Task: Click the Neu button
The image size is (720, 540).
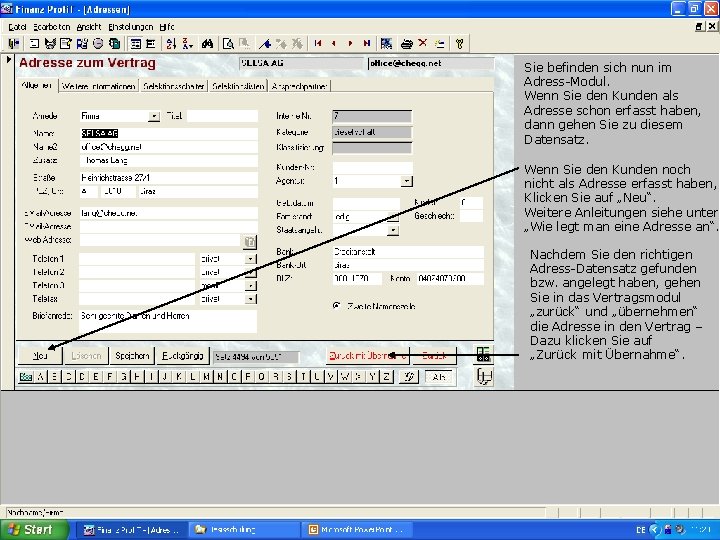Action: [40, 356]
